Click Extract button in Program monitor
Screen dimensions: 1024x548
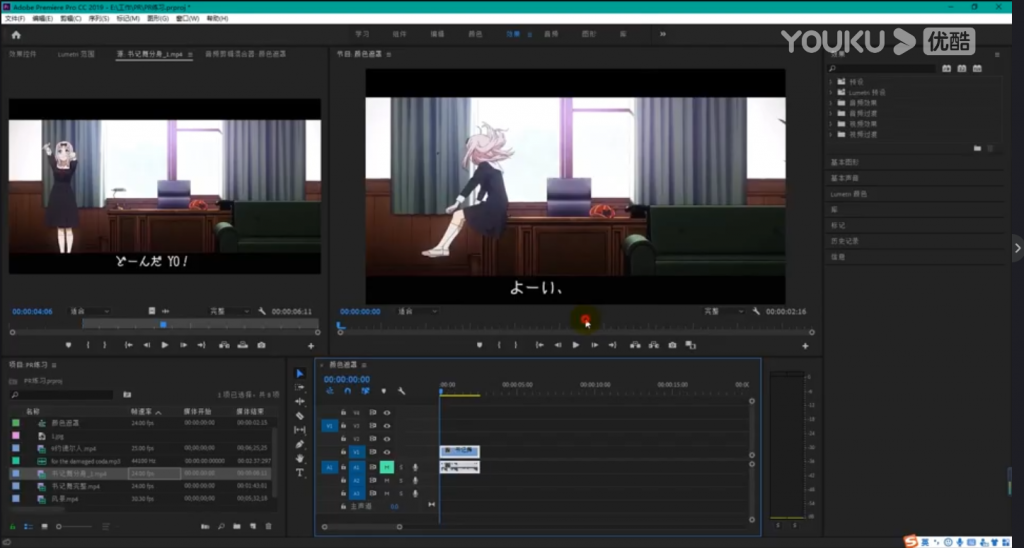click(654, 345)
